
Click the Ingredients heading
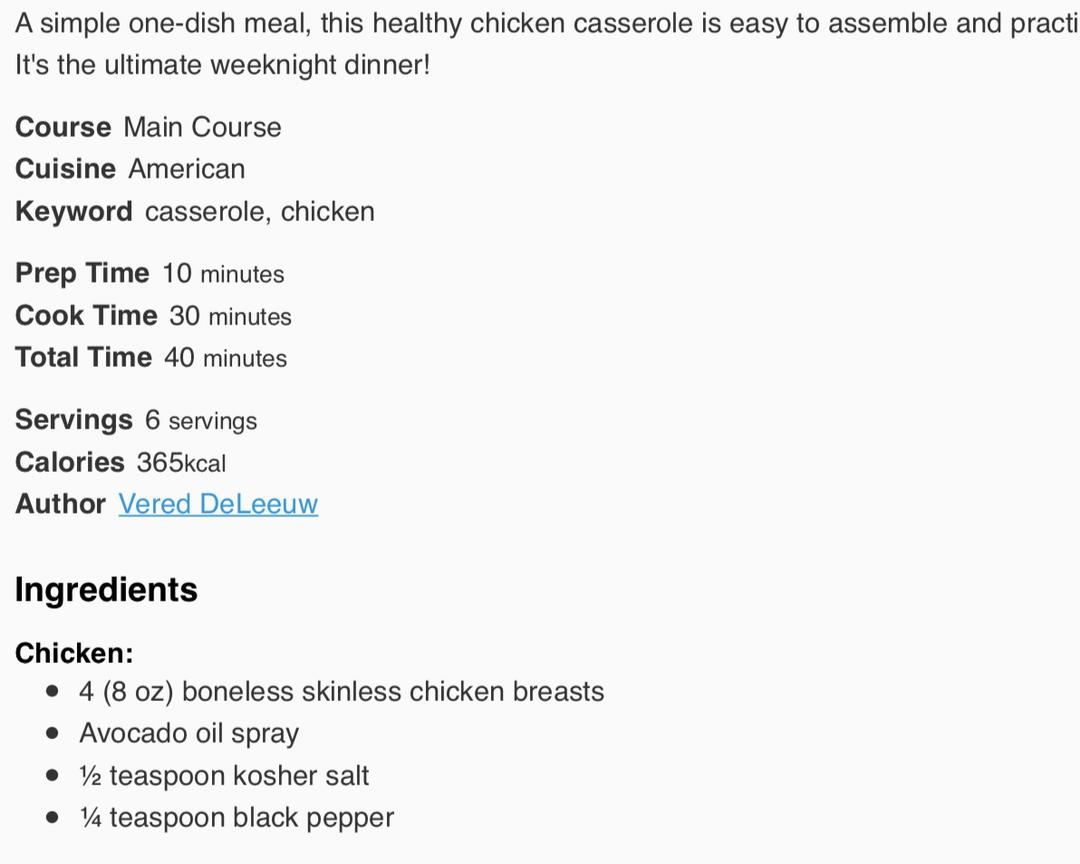coord(106,590)
